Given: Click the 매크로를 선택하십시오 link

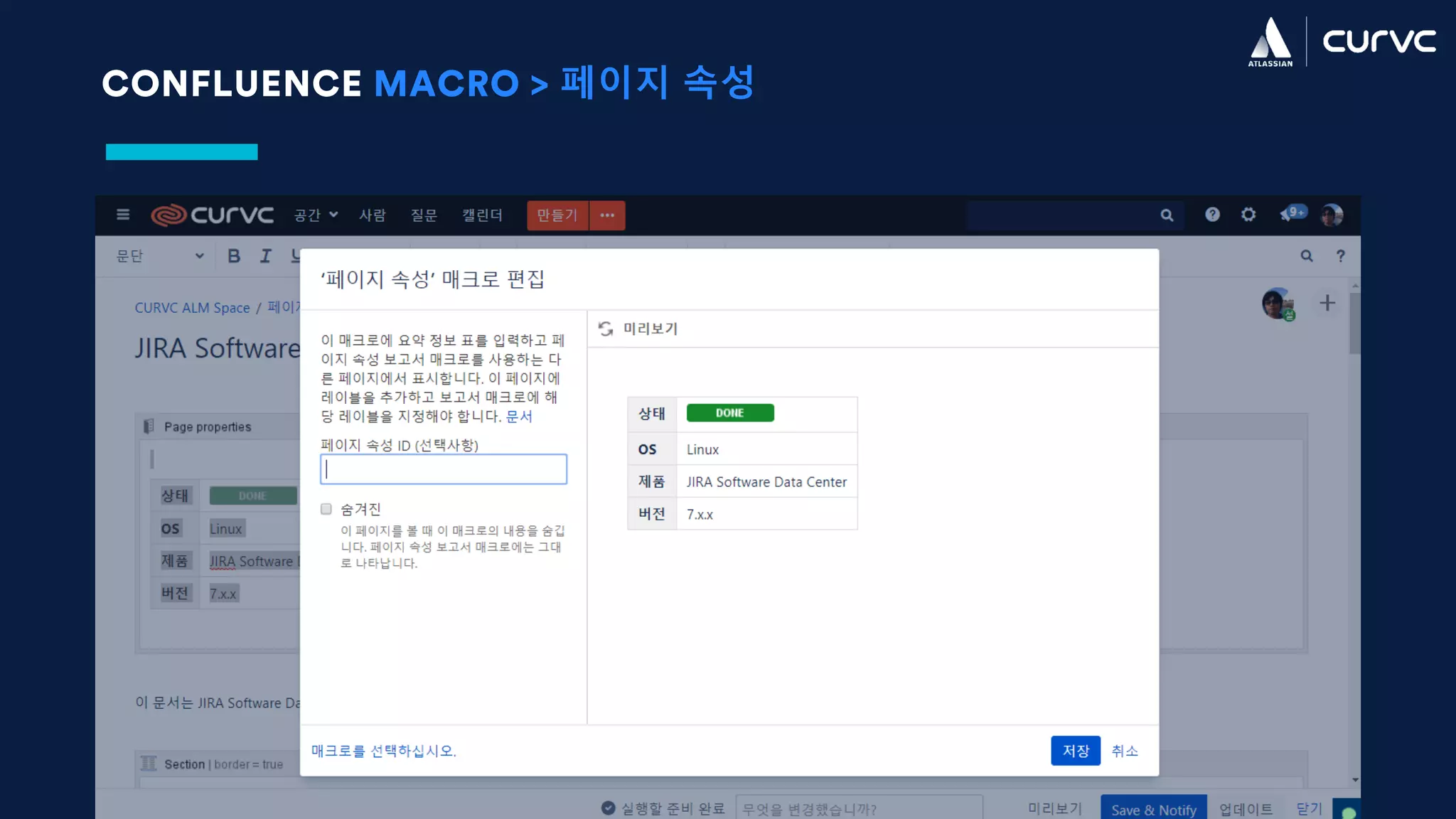Looking at the screenshot, I should (x=384, y=751).
